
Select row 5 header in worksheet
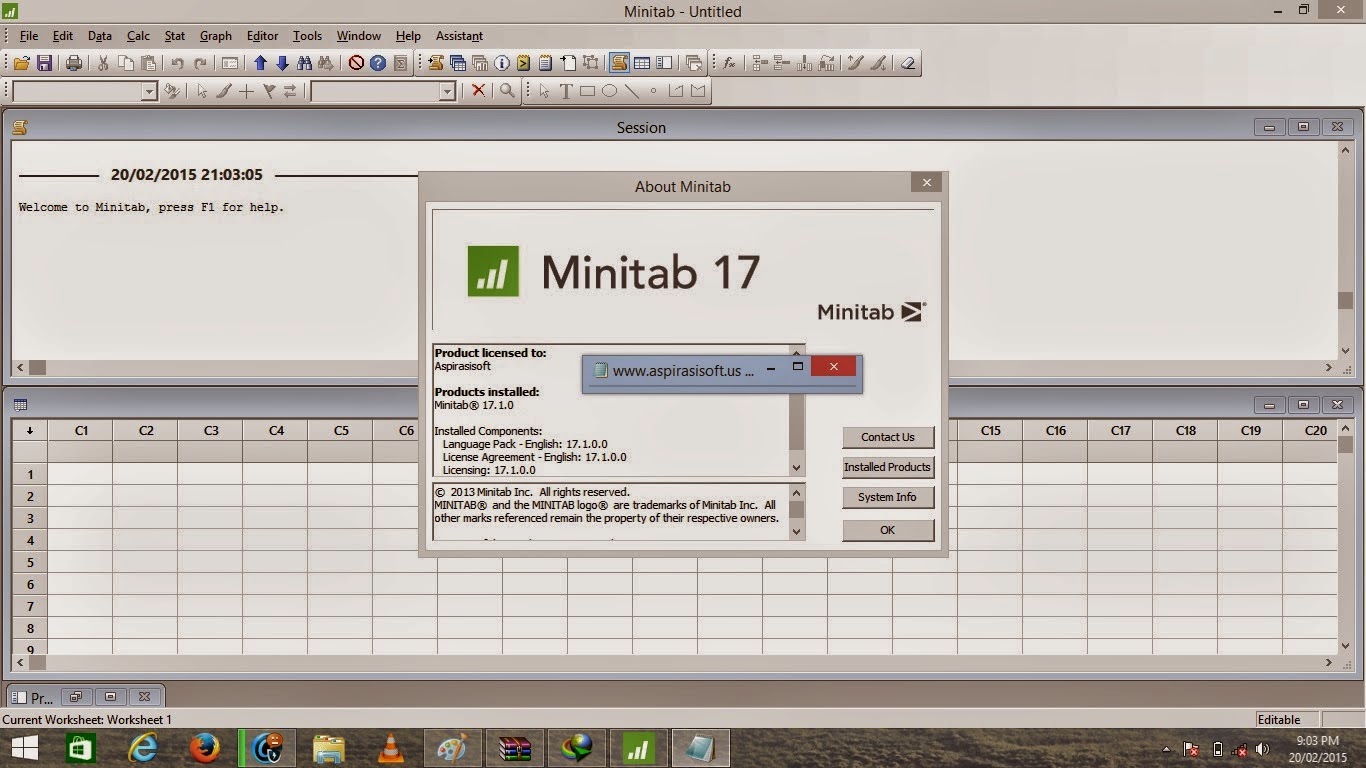[x=30, y=563]
